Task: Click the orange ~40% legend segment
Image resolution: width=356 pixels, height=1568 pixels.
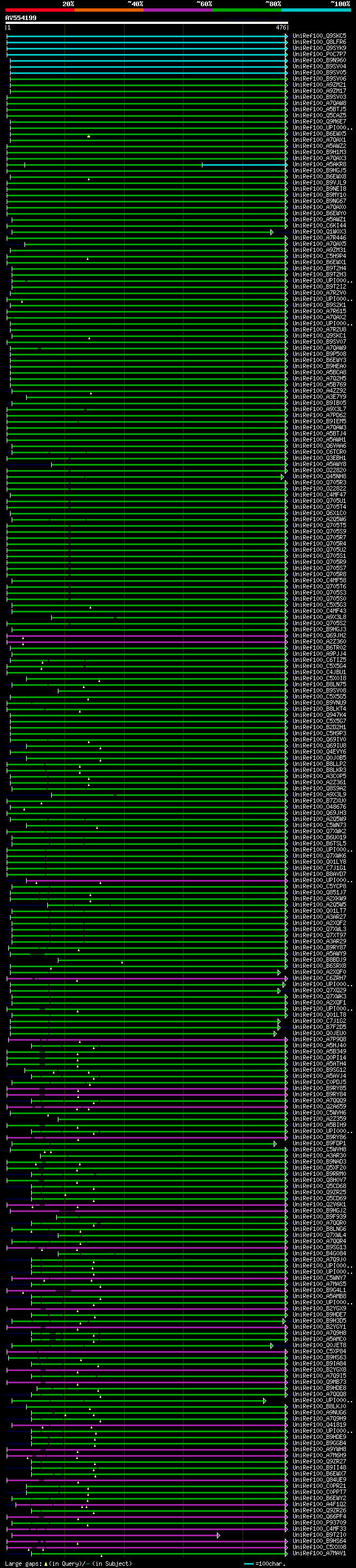Action: pos(109,10)
